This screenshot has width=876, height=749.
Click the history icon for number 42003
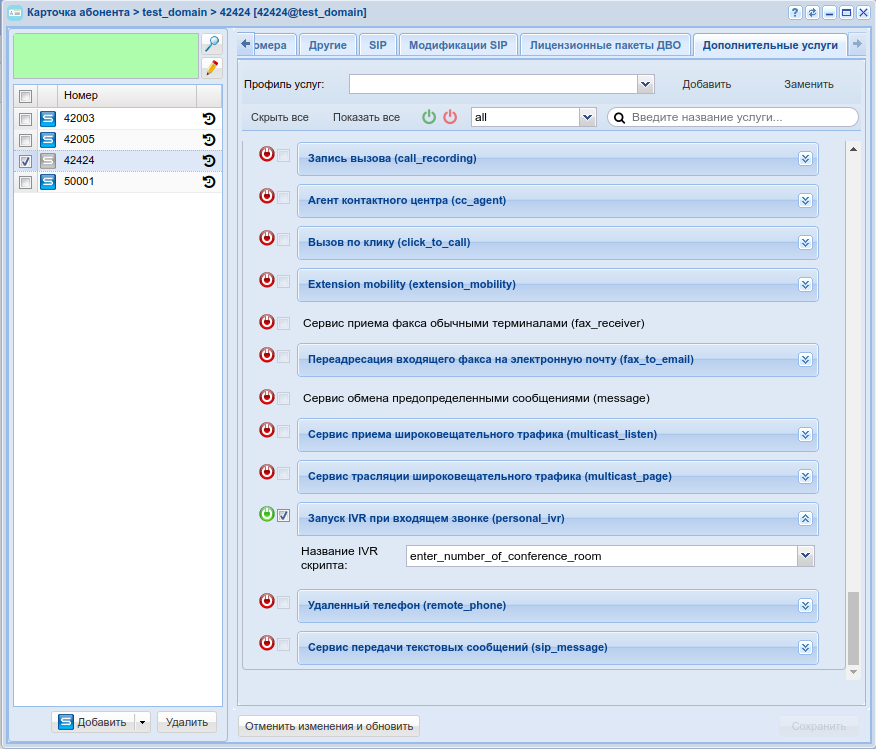pyautogui.click(x=209, y=119)
